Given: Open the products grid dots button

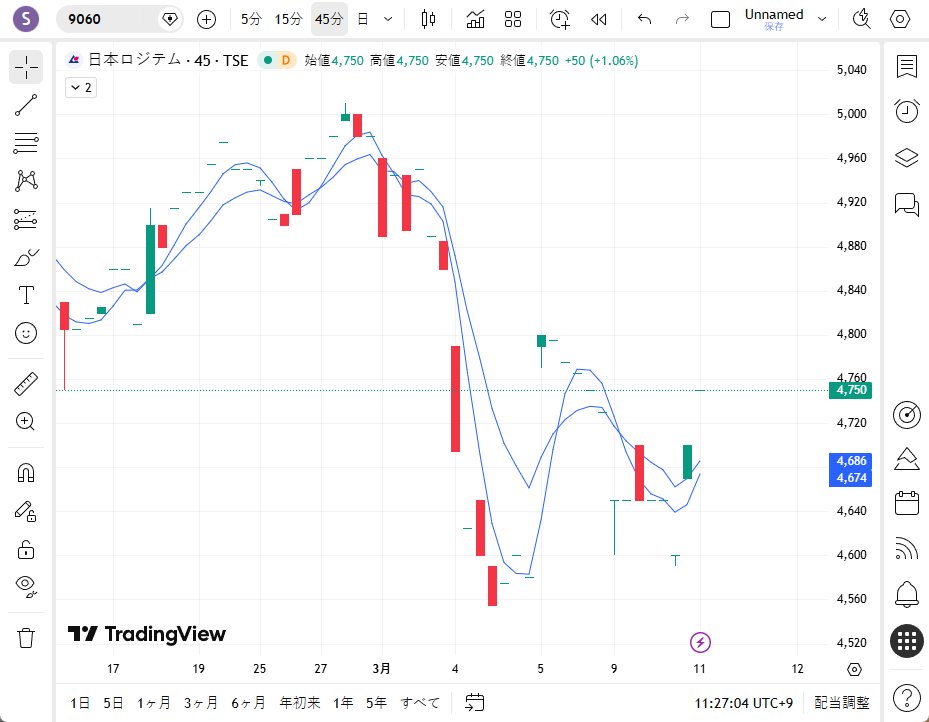Looking at the screenshot, I should coord(907,641).
